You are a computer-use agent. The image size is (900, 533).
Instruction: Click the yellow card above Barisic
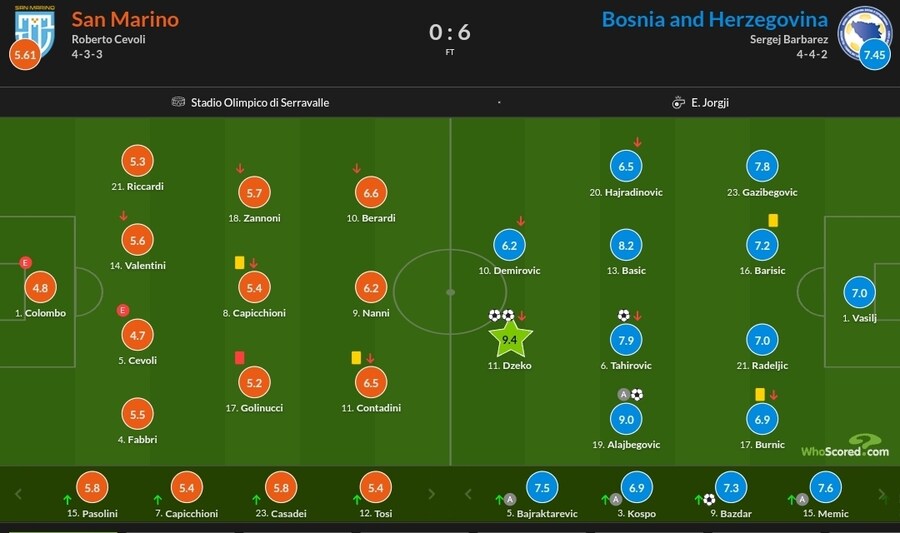[773, 220]
